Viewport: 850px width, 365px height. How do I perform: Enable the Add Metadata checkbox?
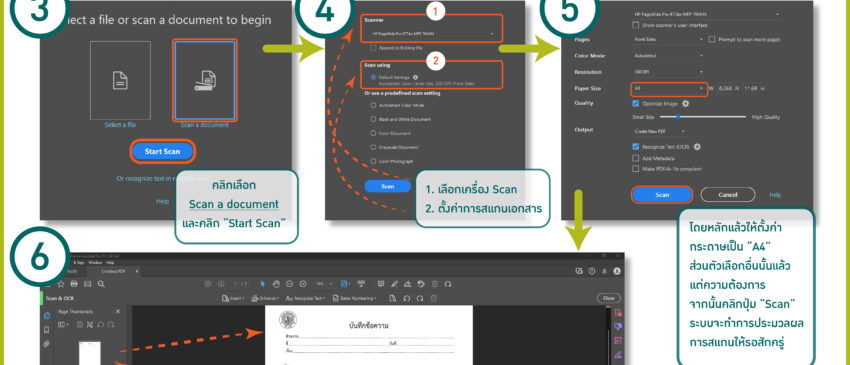tap(635, 158)
